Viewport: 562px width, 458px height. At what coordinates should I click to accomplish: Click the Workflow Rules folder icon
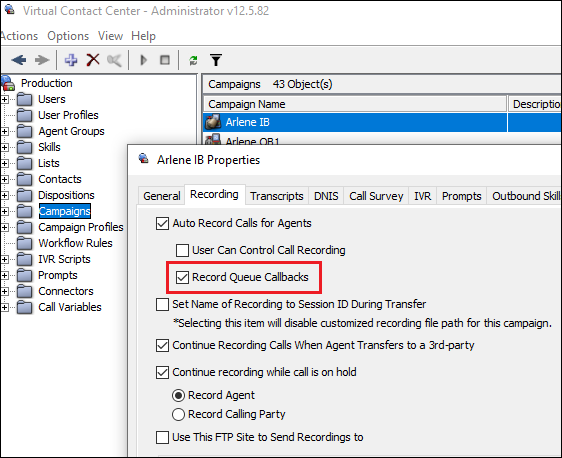(24, 243)
